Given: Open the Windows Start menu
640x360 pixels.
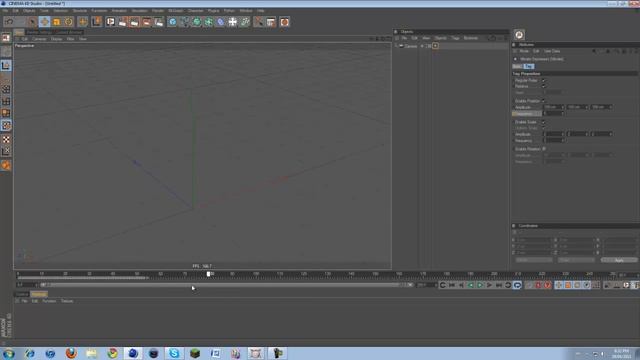Looking at the screenshot, I should 9,353.
